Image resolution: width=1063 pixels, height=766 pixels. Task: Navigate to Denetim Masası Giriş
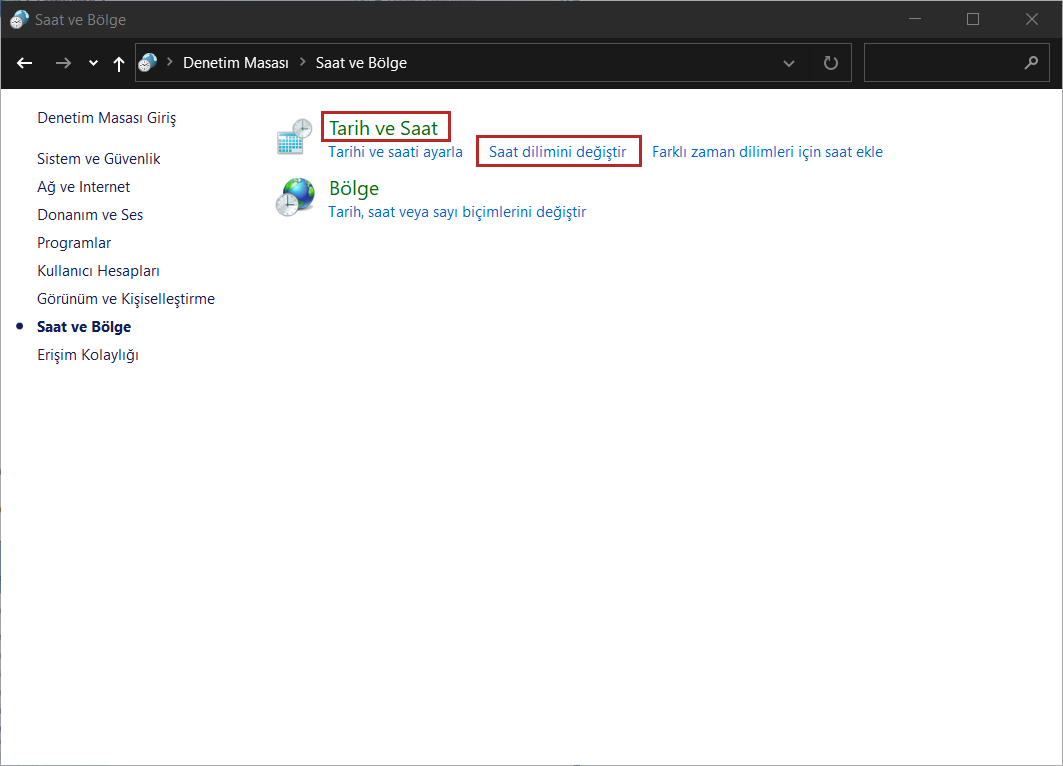106,118
